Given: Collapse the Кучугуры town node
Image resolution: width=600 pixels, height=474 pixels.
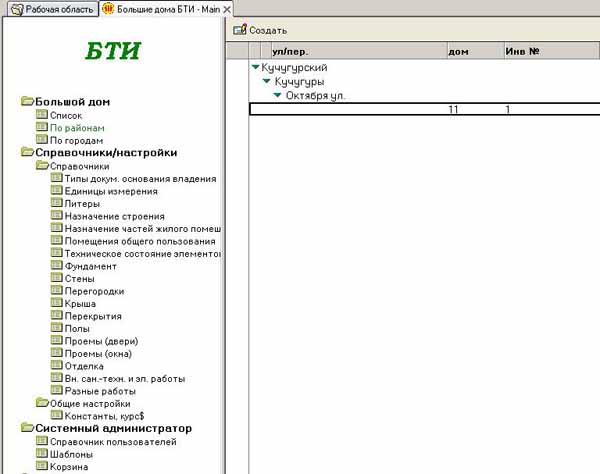Looking at the screenshot, I should tap(267, 81).
